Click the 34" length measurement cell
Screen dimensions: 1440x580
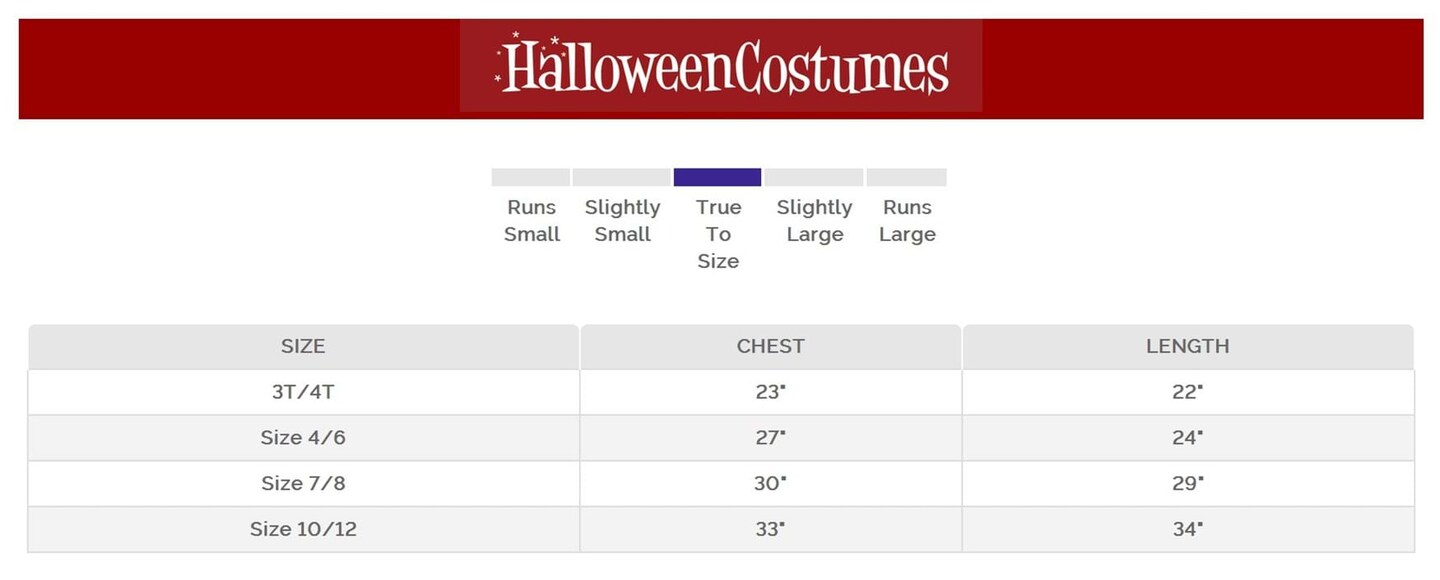tap(1187, 529)
